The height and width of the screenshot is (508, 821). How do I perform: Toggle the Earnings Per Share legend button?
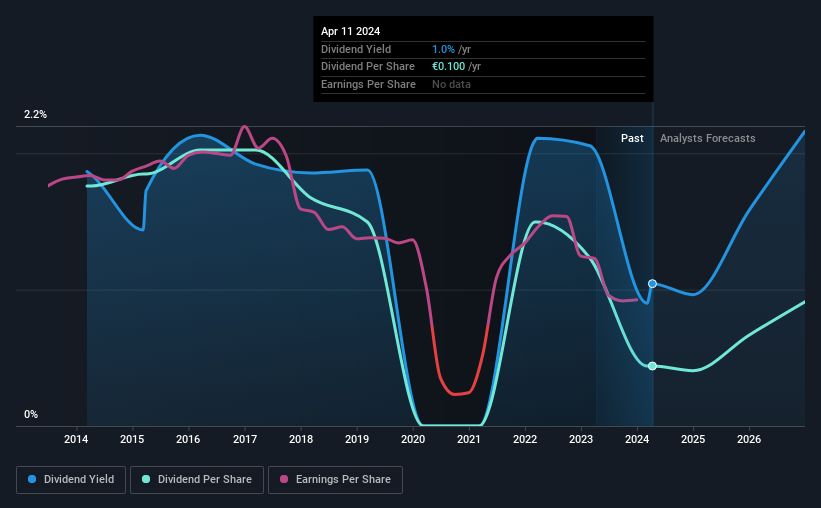coord(335,480)
